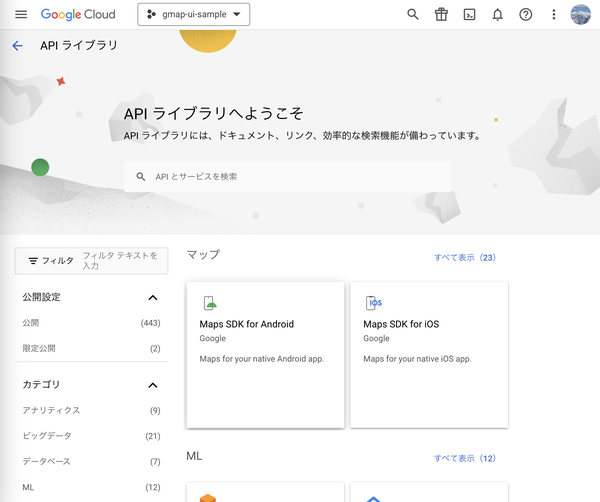Go back using the blue arrow
Viewport: 600px width, 502px height.
point(18,46)
